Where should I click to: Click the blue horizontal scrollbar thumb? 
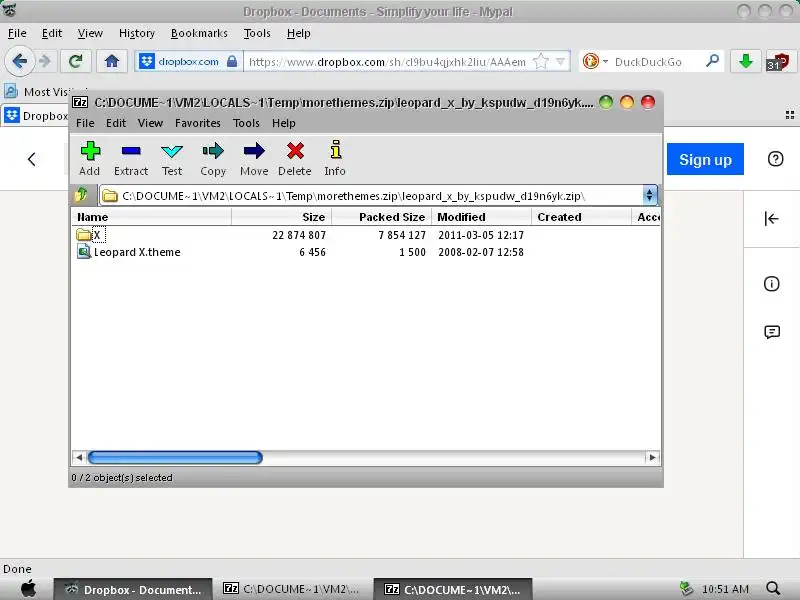click(175, 457)
